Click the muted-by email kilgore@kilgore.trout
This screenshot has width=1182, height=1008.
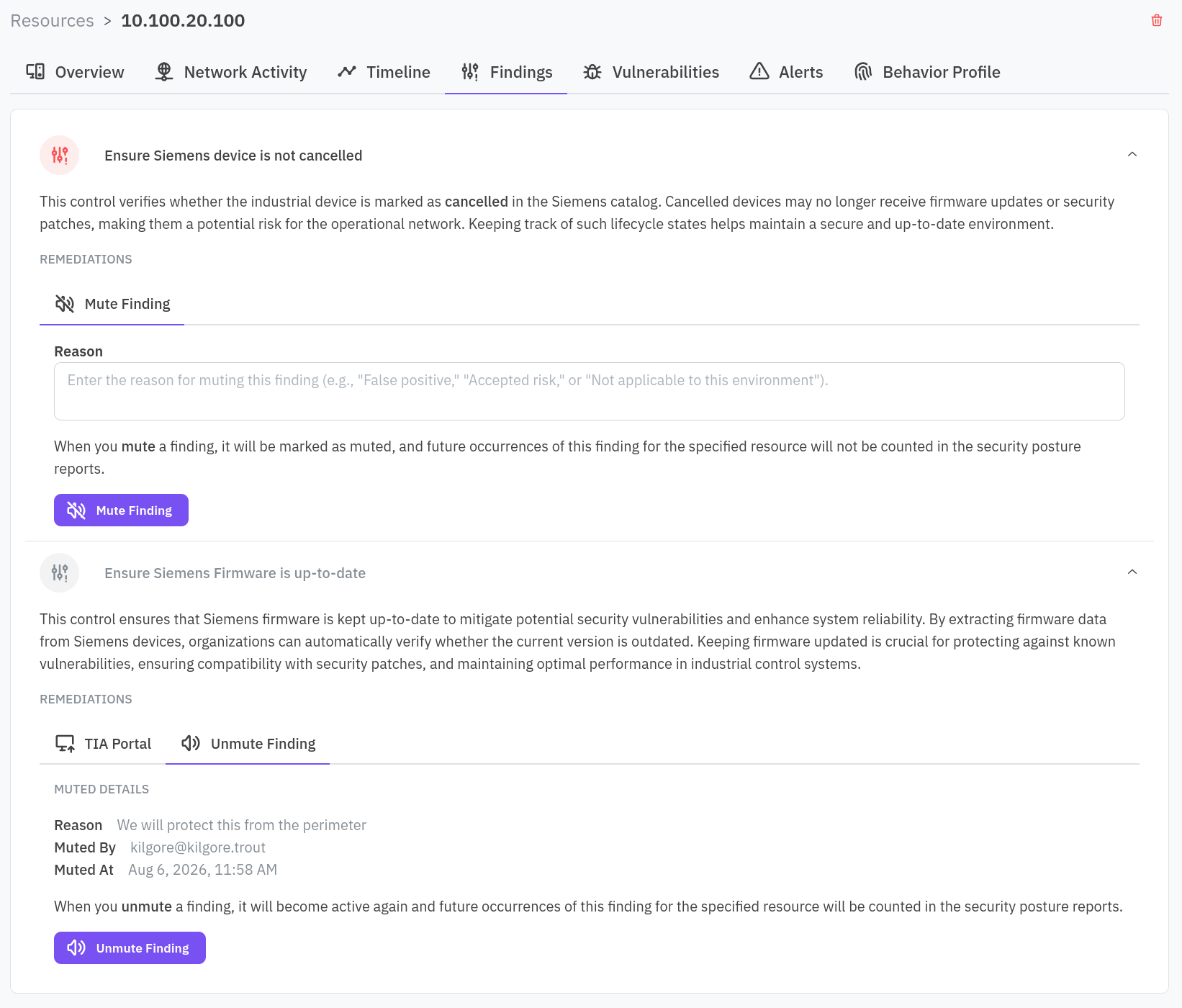[x=198, y=847]
